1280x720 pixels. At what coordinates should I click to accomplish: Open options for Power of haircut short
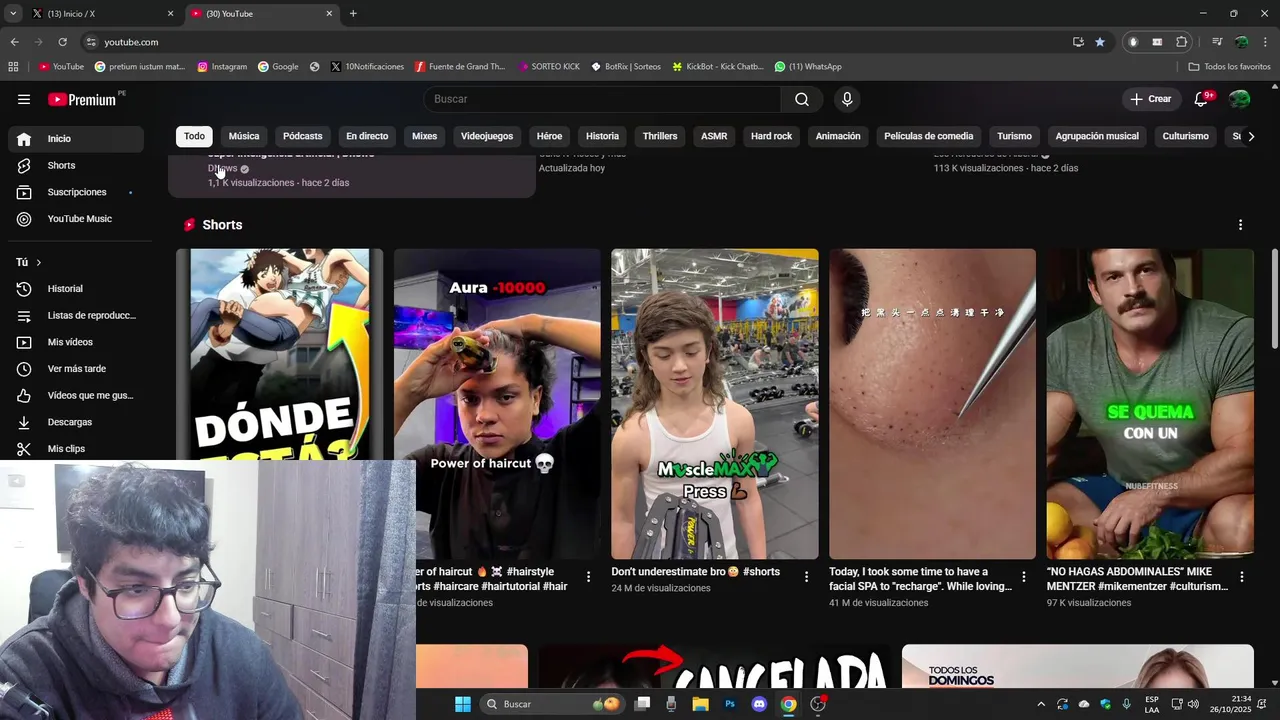tap(588, 577)
